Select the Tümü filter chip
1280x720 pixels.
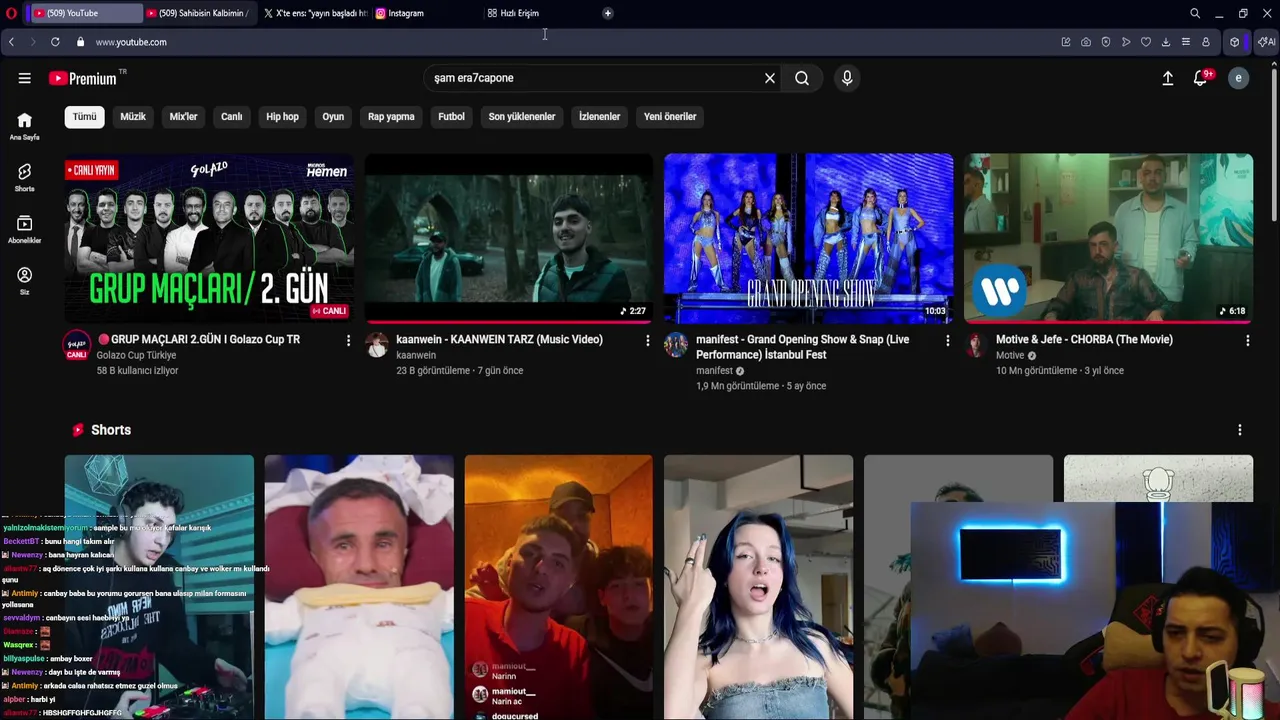tap(85, 117)
